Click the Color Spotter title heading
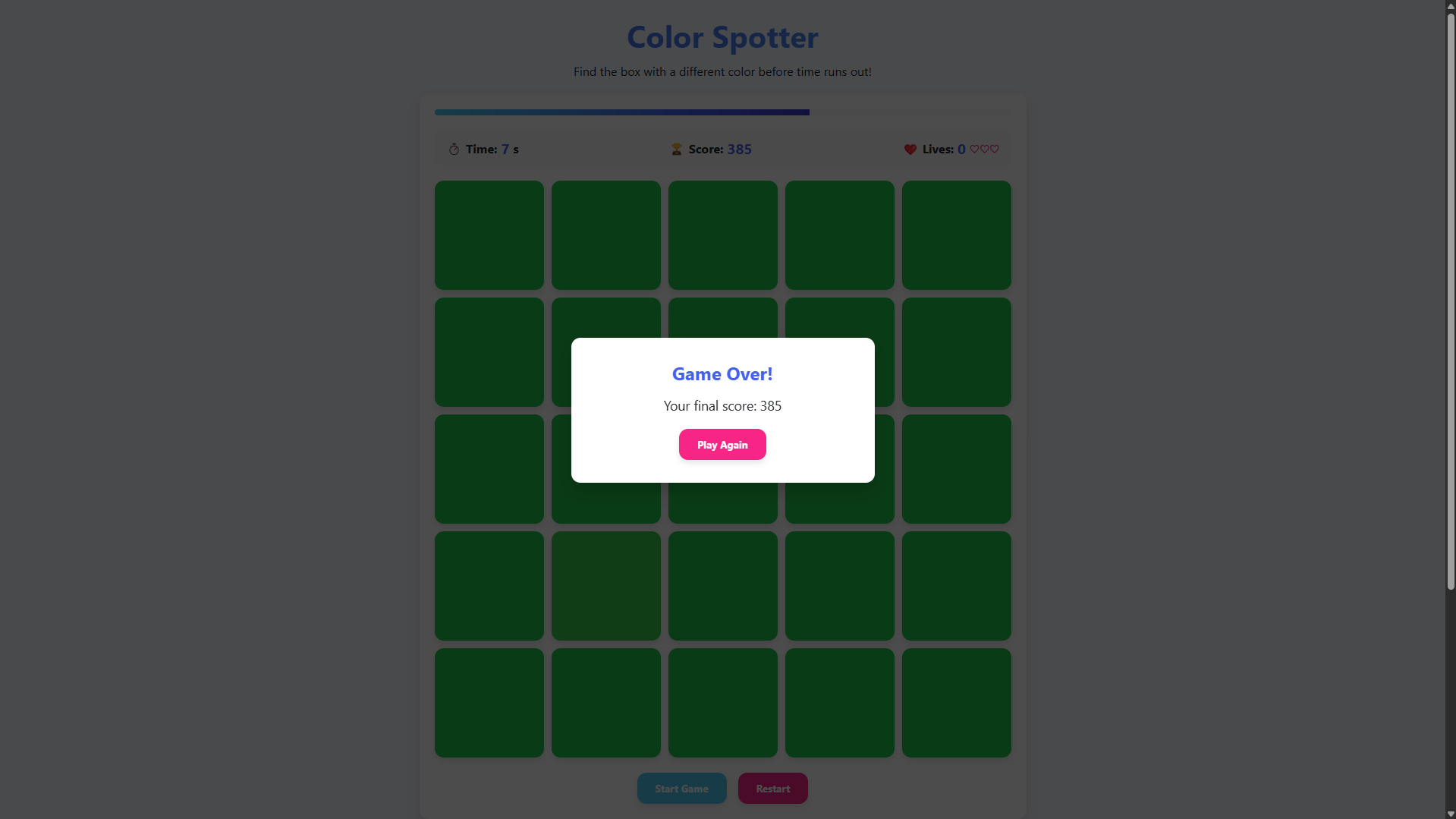1456x819 pixels. [722, 37]
